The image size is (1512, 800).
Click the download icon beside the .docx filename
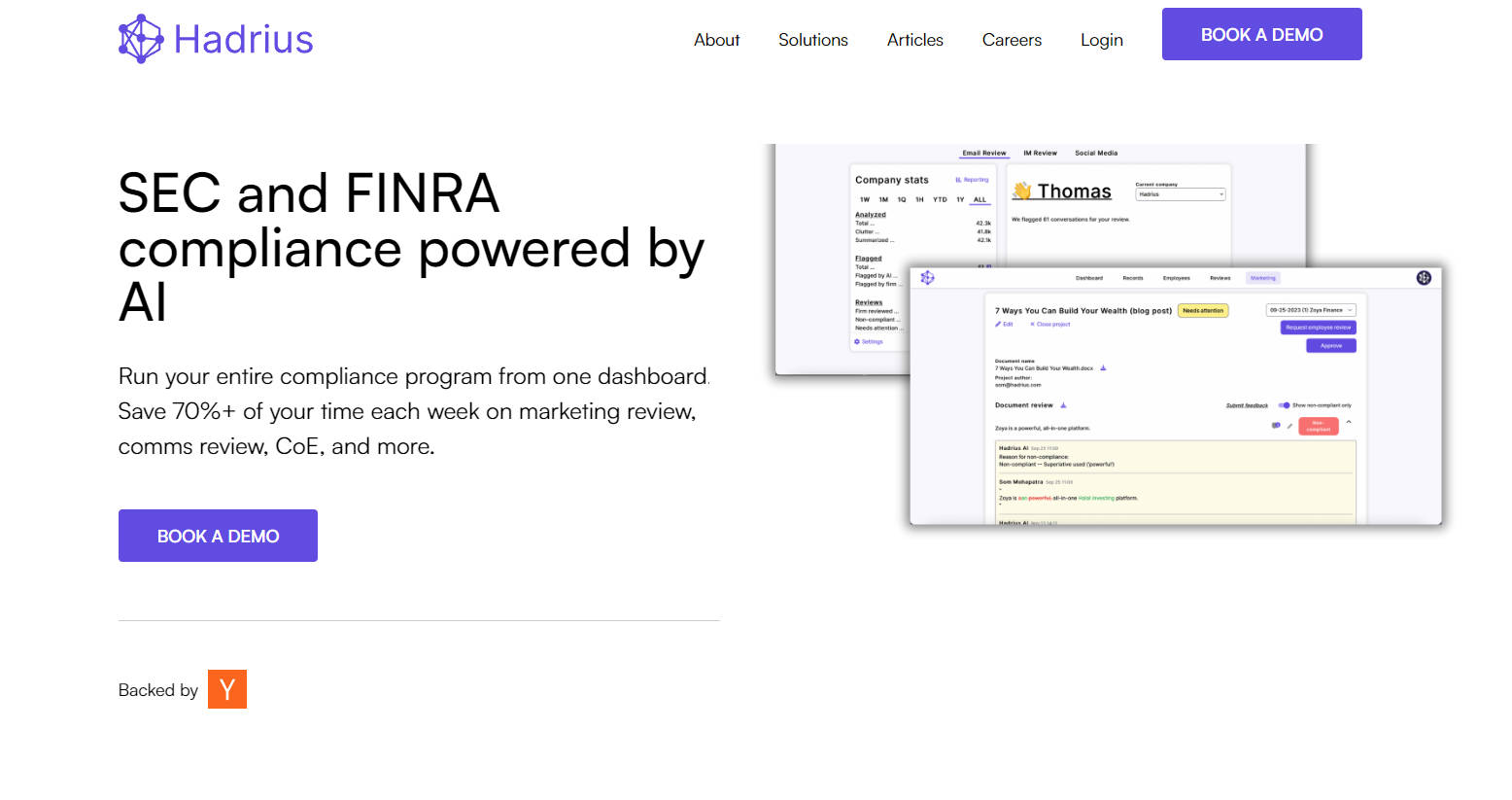[x=1103, y=368]
